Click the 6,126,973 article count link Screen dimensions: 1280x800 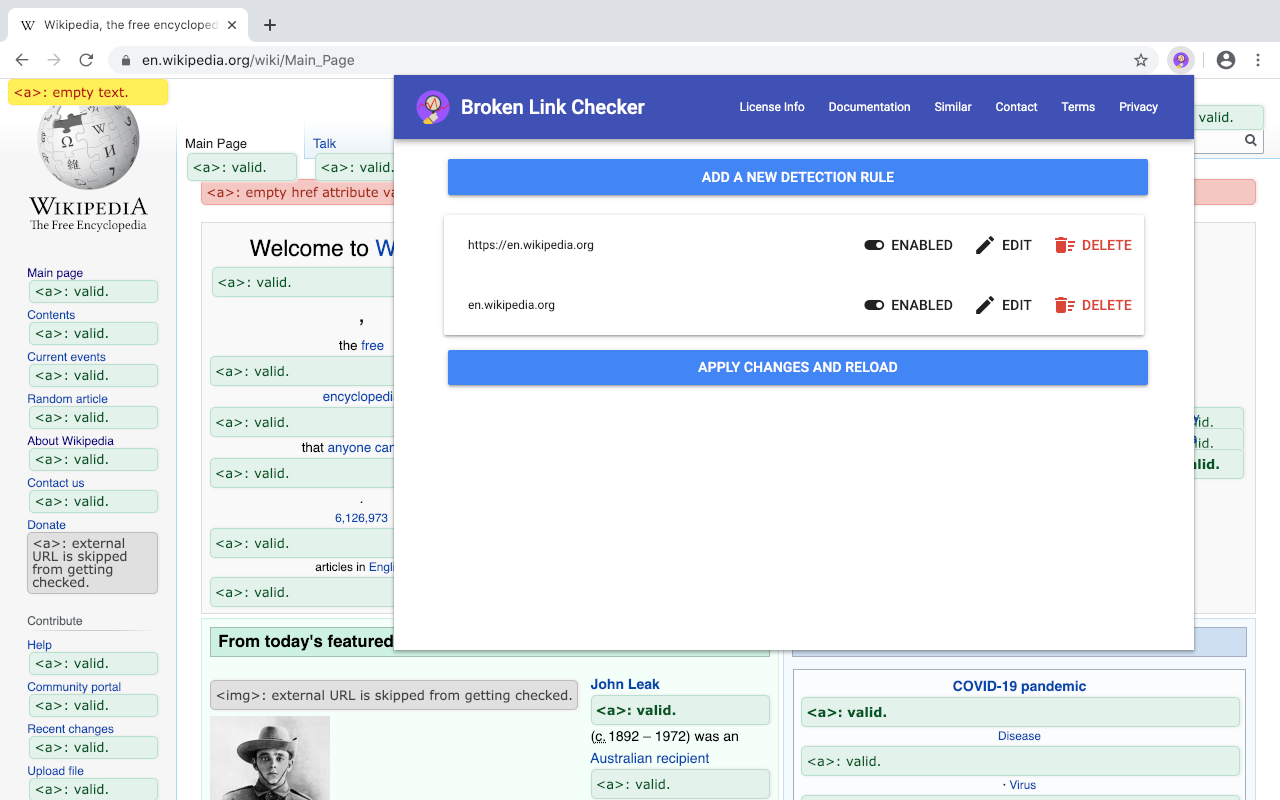click(x=361, y=518)
